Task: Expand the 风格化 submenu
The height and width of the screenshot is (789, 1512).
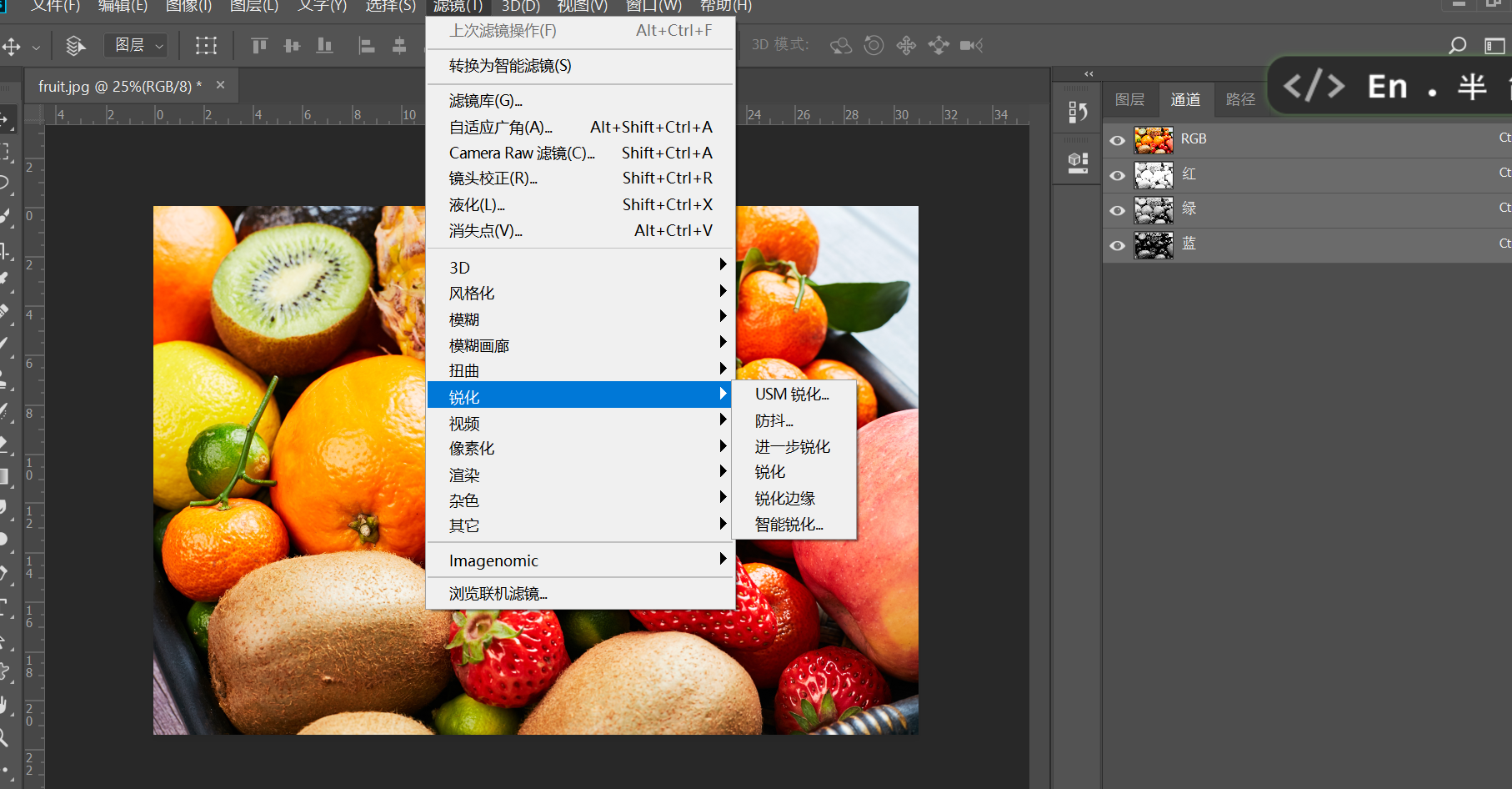Action: tap(580, 293)
